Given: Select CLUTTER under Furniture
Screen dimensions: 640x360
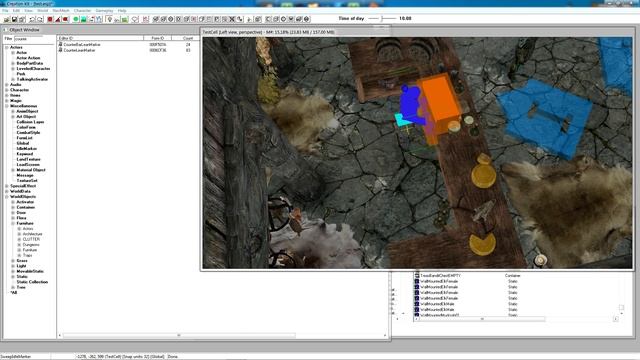Looking at the screenshot, I should tap(31, 239).
